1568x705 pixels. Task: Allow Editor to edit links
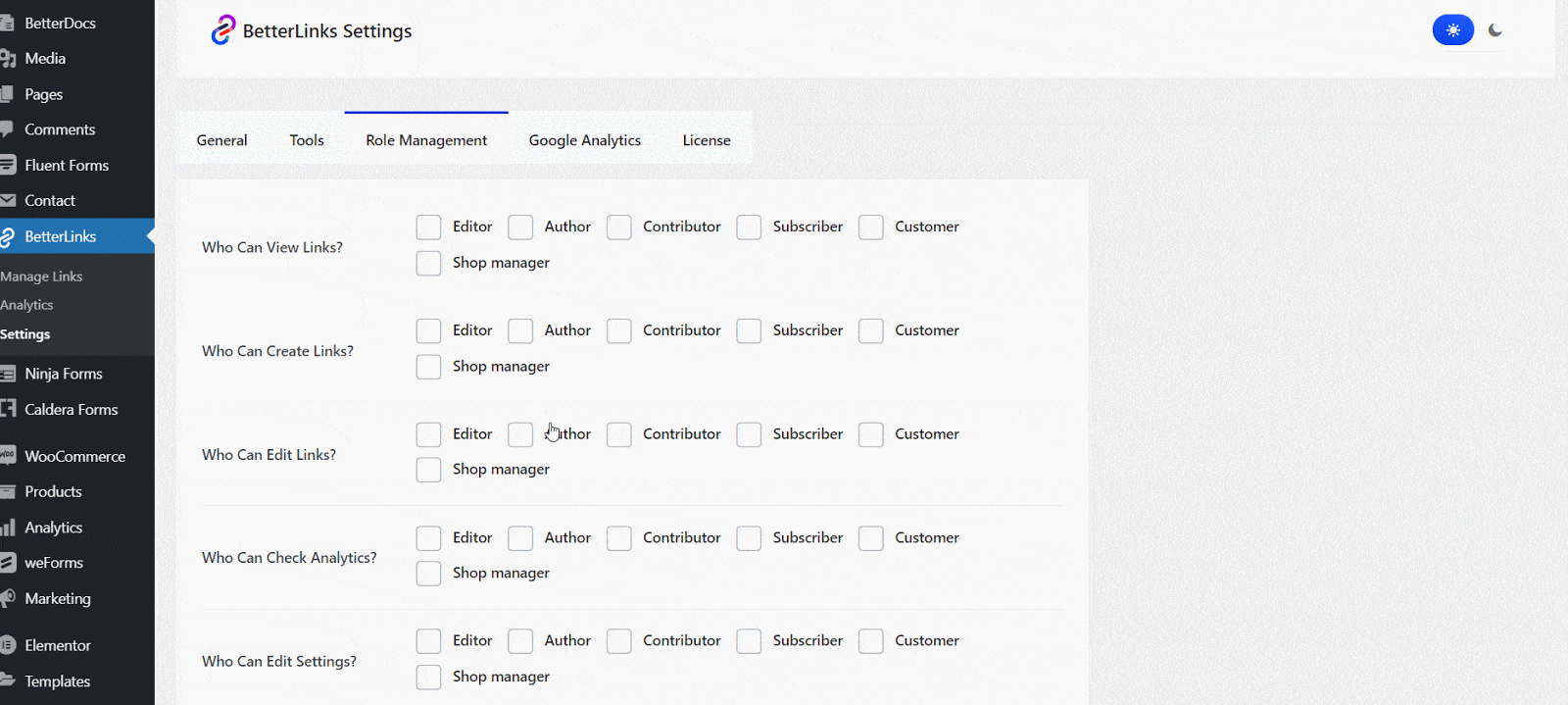[x=428, y=434]
